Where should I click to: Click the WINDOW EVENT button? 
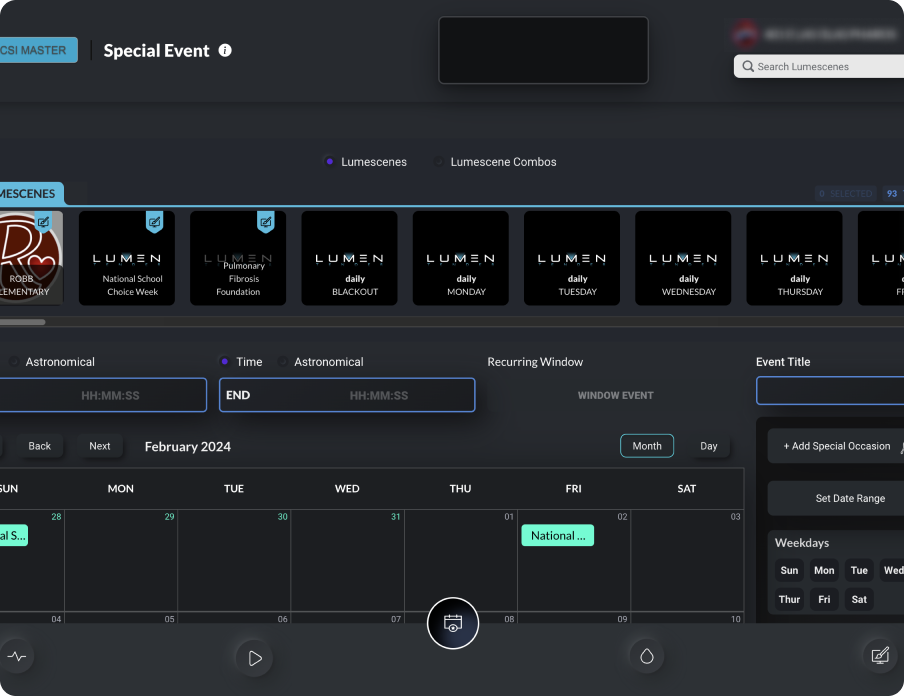[615, 396]
